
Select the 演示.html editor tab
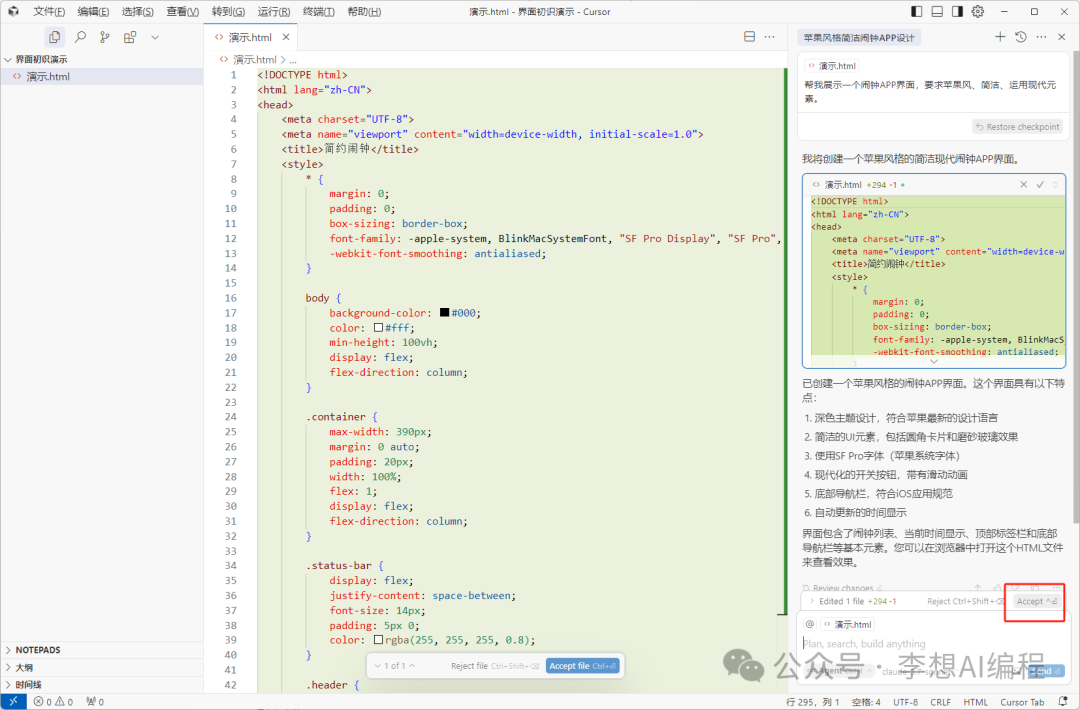250,37
